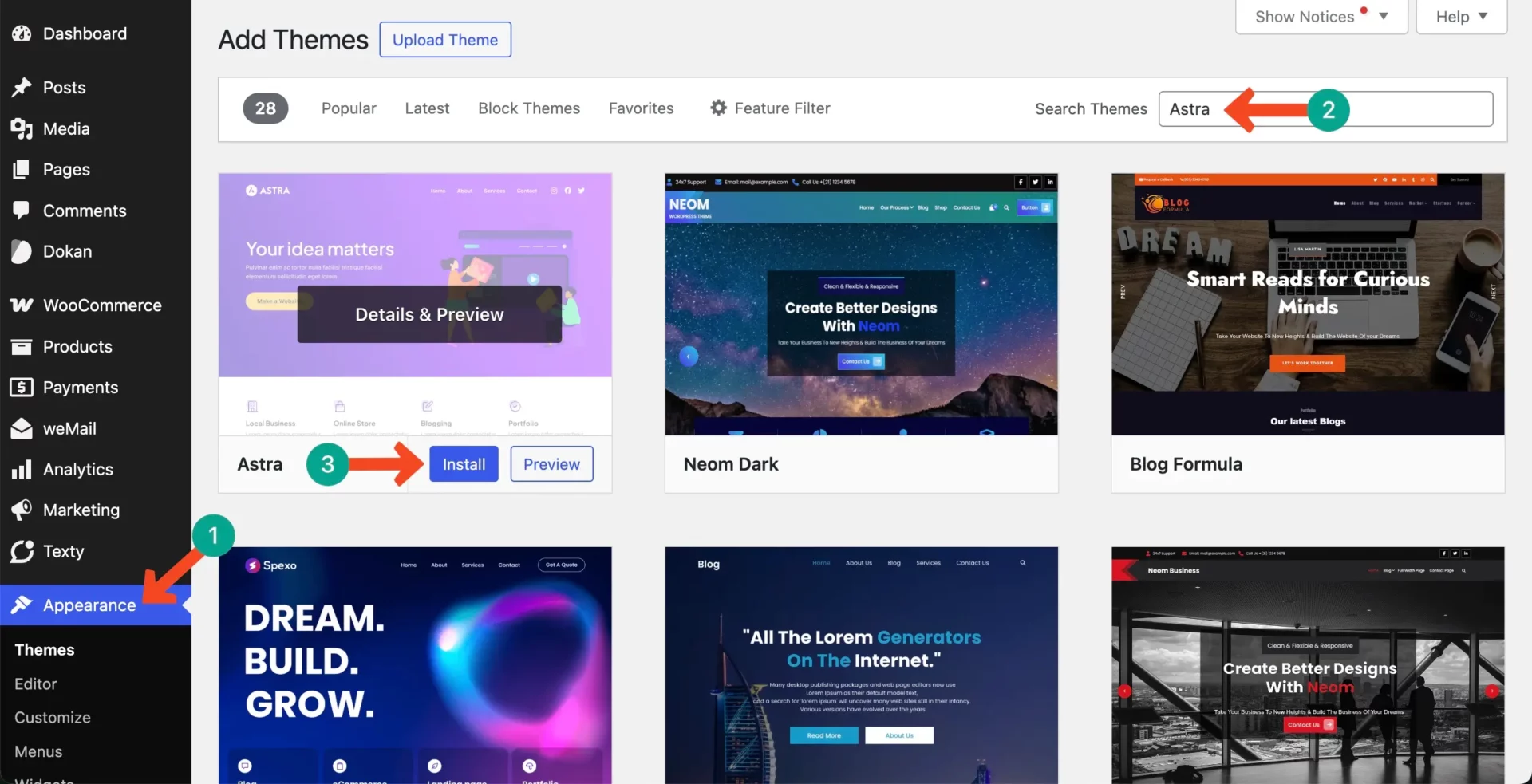Select Appearance in the sidebar
The height and width of the screenshot is (784, 1532).
click(96, 605)
